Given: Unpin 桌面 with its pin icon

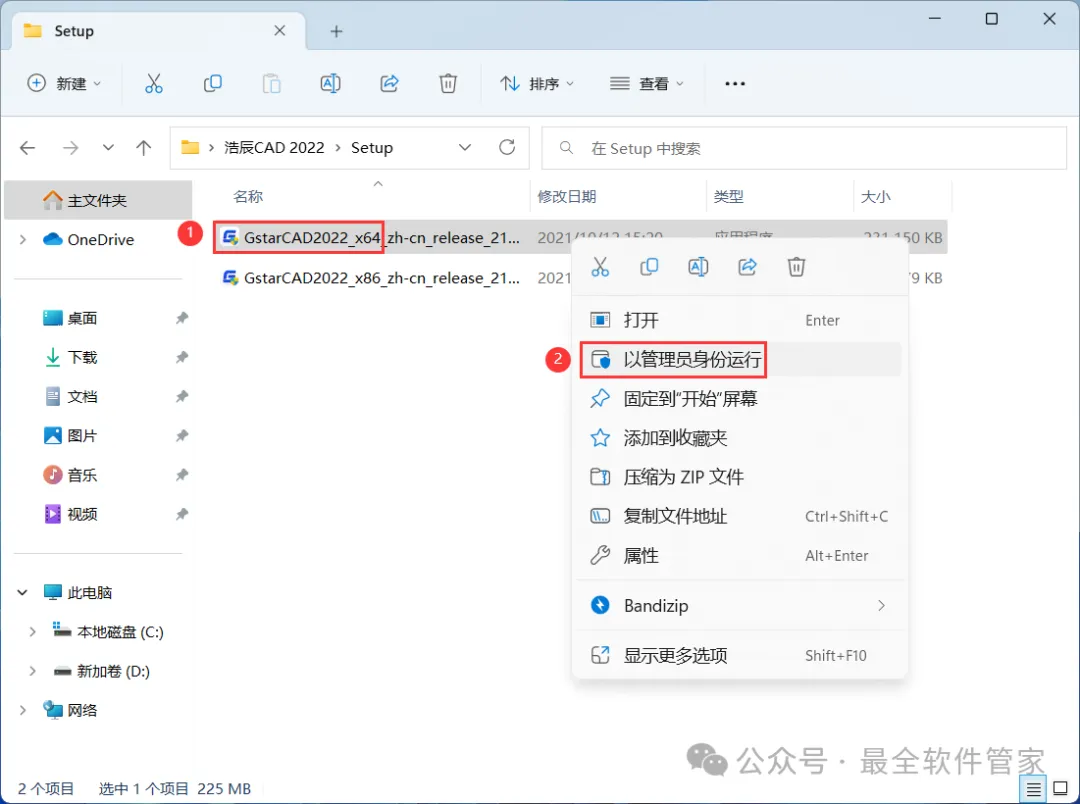Looking at the screenshot, I should tap(182, 318).
